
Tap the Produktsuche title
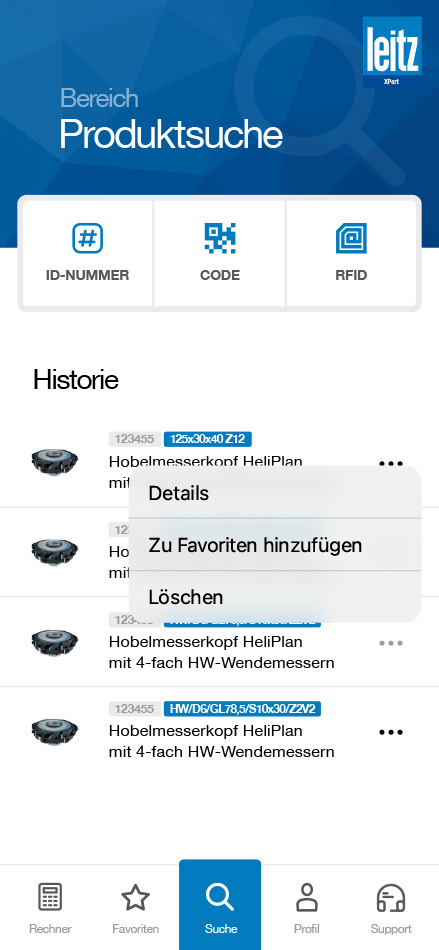pyautogui.click(x=171, y=134)
